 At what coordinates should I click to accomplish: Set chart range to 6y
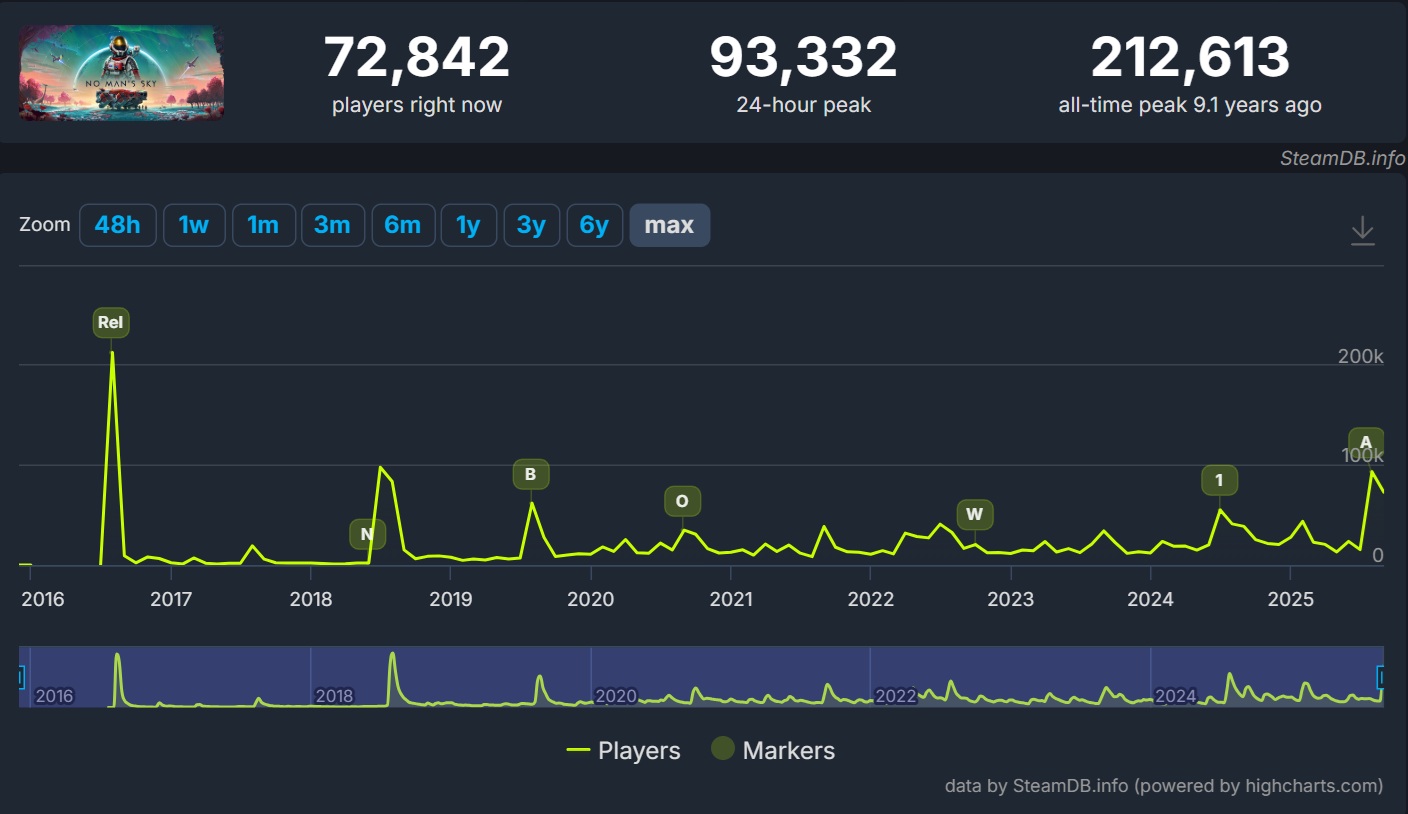(594, 225)
